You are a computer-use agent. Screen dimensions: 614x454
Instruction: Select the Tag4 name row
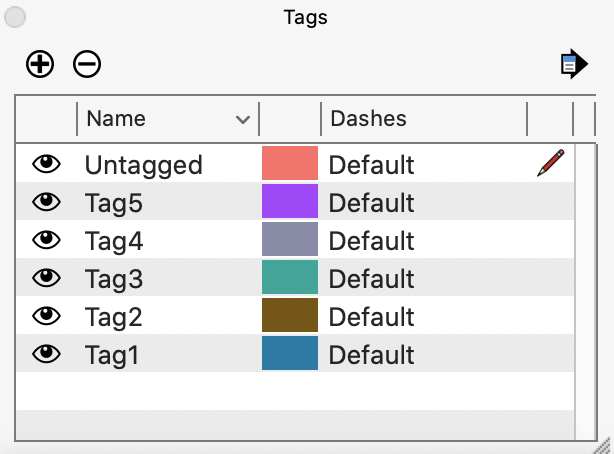pos(113,241)
